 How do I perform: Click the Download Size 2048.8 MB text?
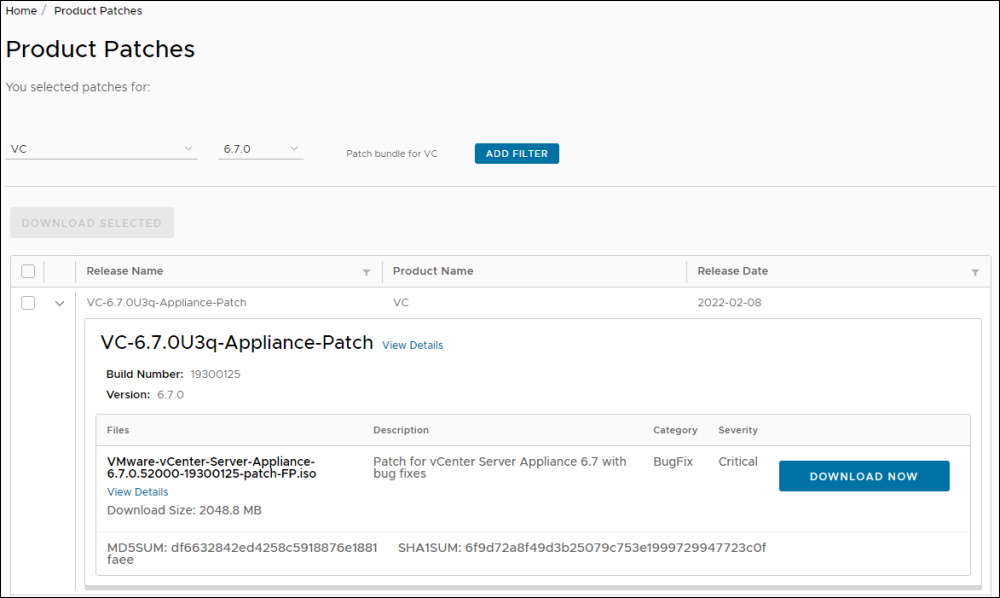pos(184,510)
